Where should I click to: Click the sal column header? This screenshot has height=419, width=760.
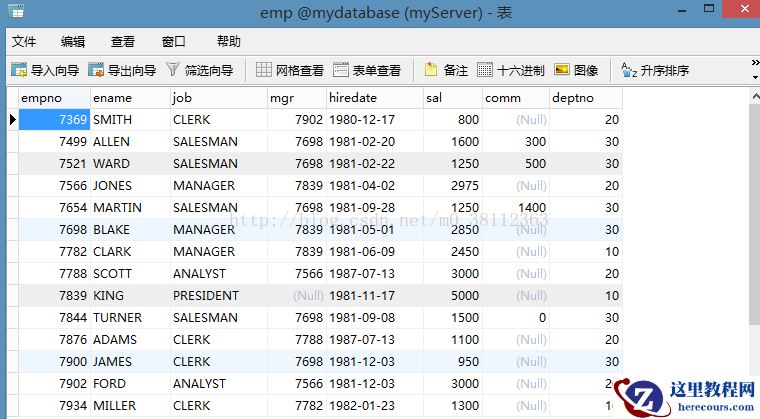tap(453, 98)
